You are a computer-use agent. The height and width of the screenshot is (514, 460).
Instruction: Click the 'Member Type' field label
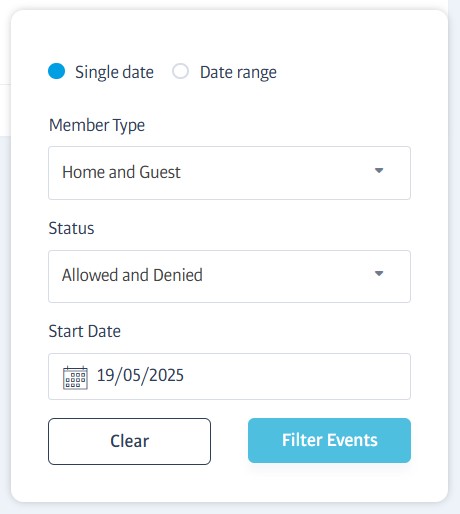(97, 126)
